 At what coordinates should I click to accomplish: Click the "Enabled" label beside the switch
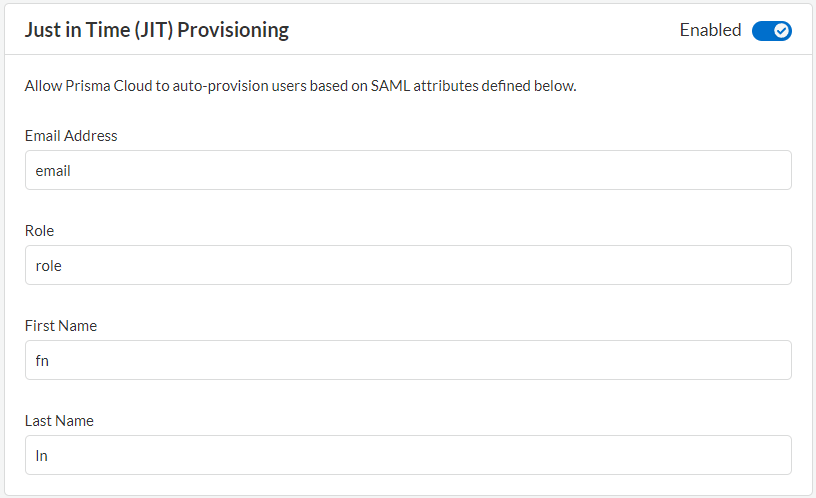tap(710, 30)
